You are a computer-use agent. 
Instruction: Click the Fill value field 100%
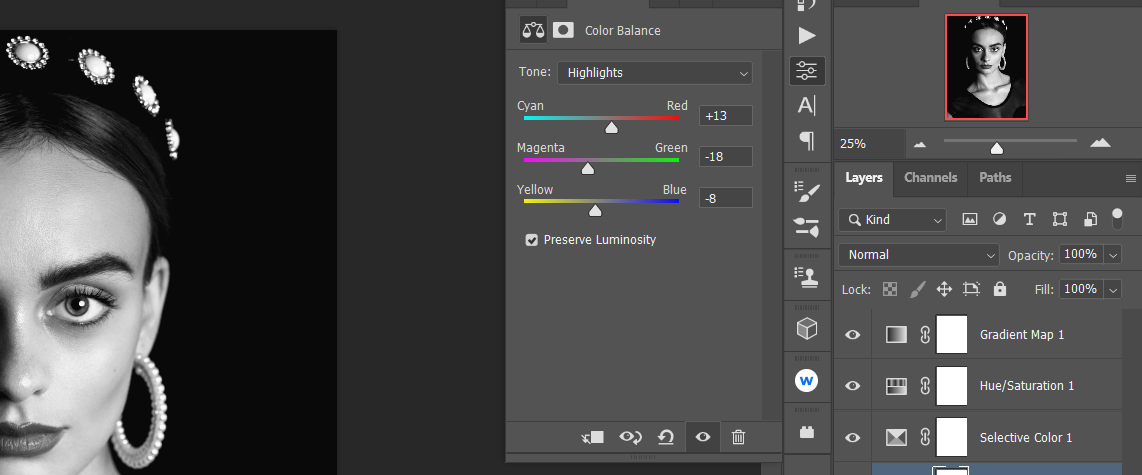click(1081, 289)
